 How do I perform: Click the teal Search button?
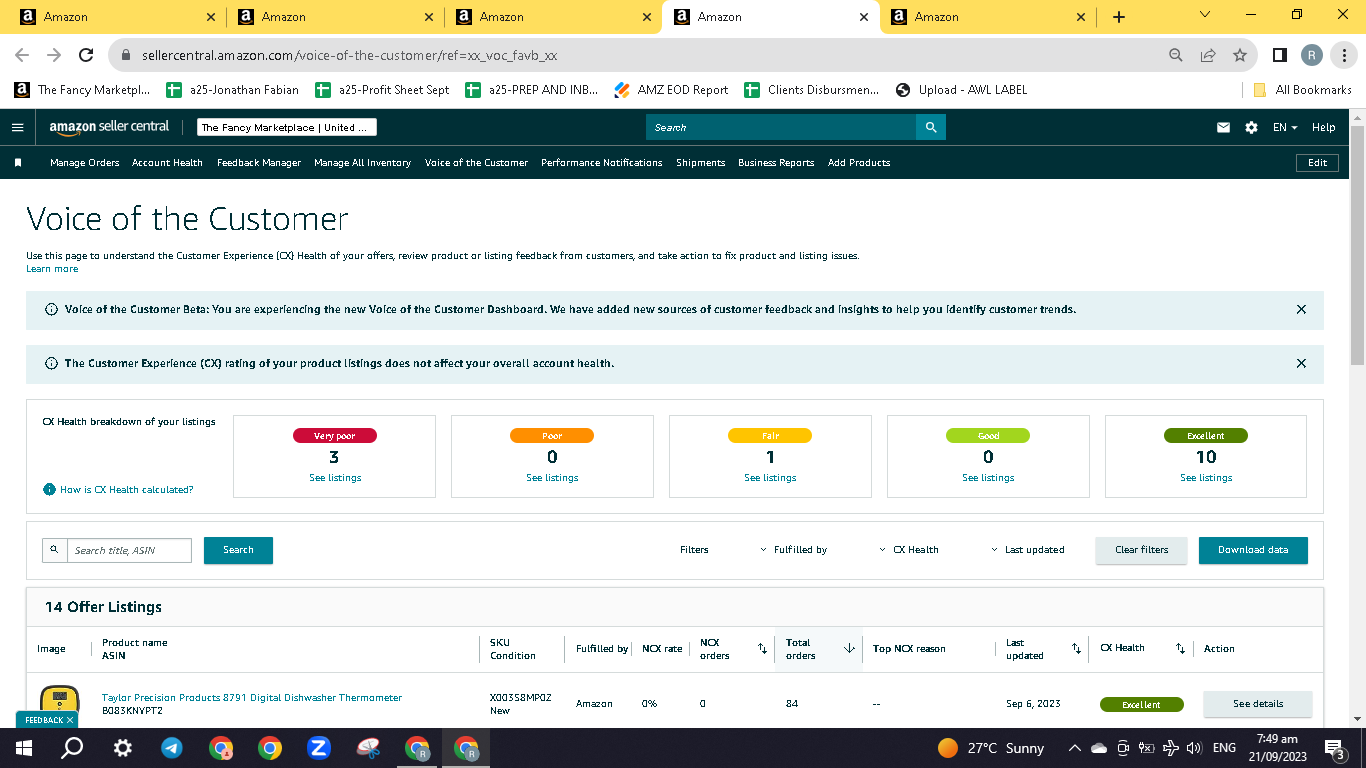(238, 550)
